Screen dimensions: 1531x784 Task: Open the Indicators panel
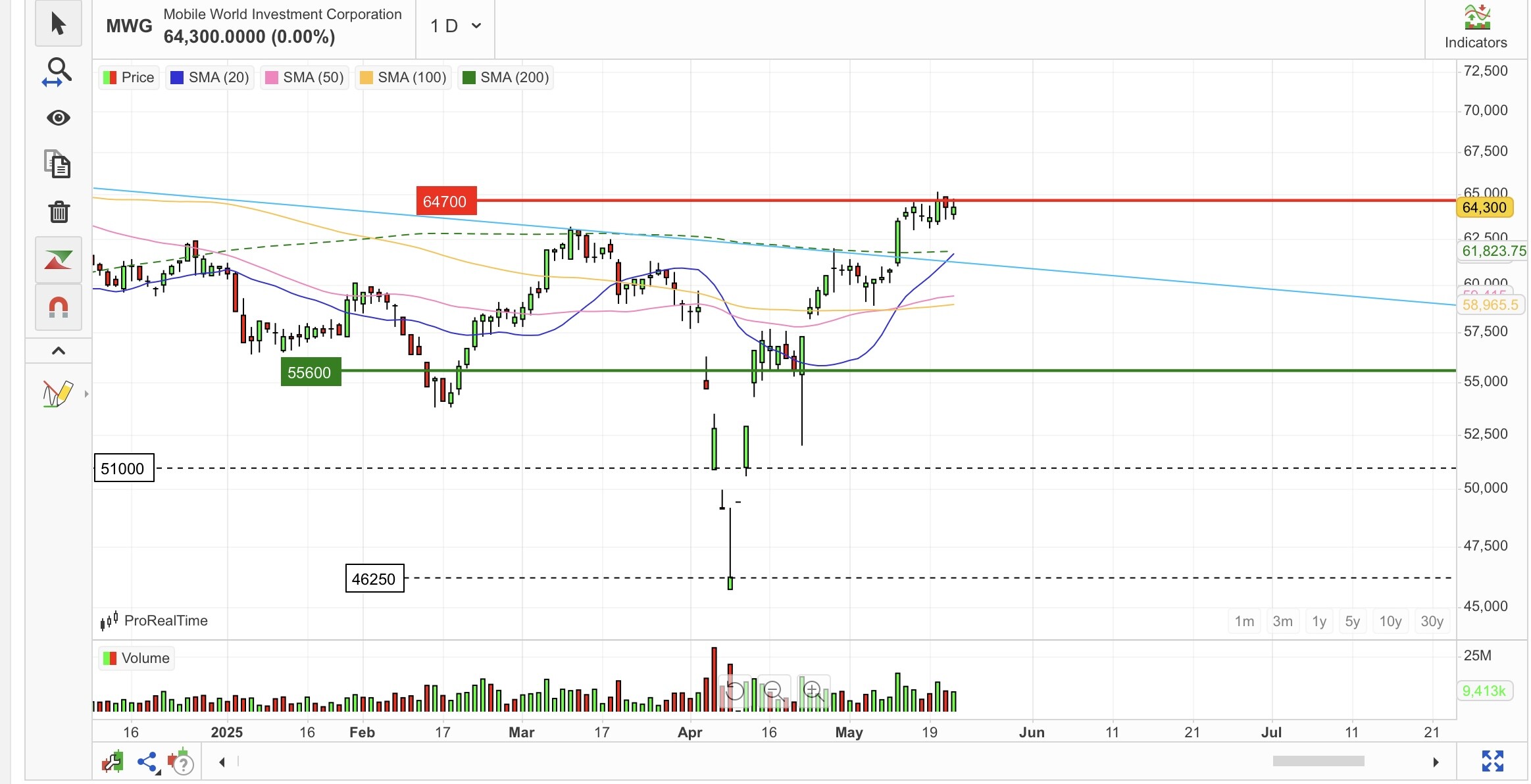1475,28
